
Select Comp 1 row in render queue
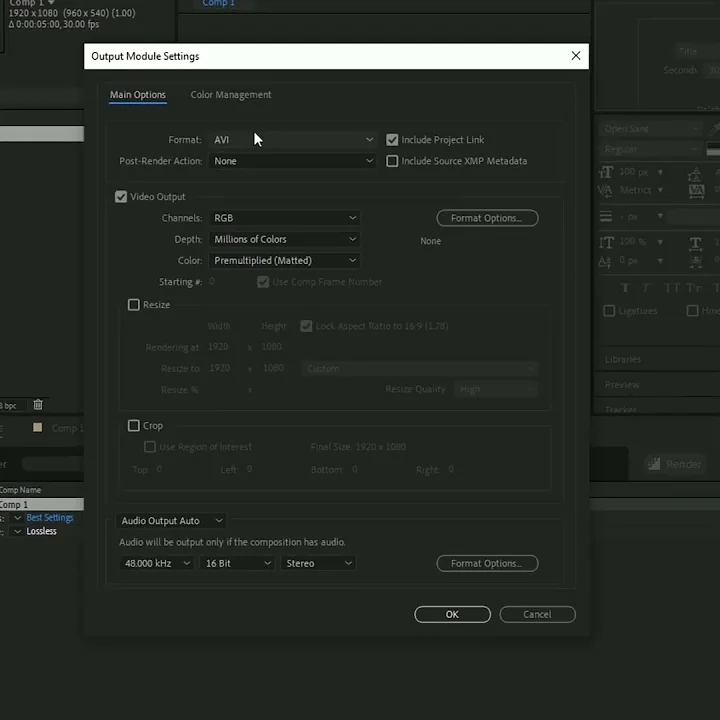pos(42,504)
